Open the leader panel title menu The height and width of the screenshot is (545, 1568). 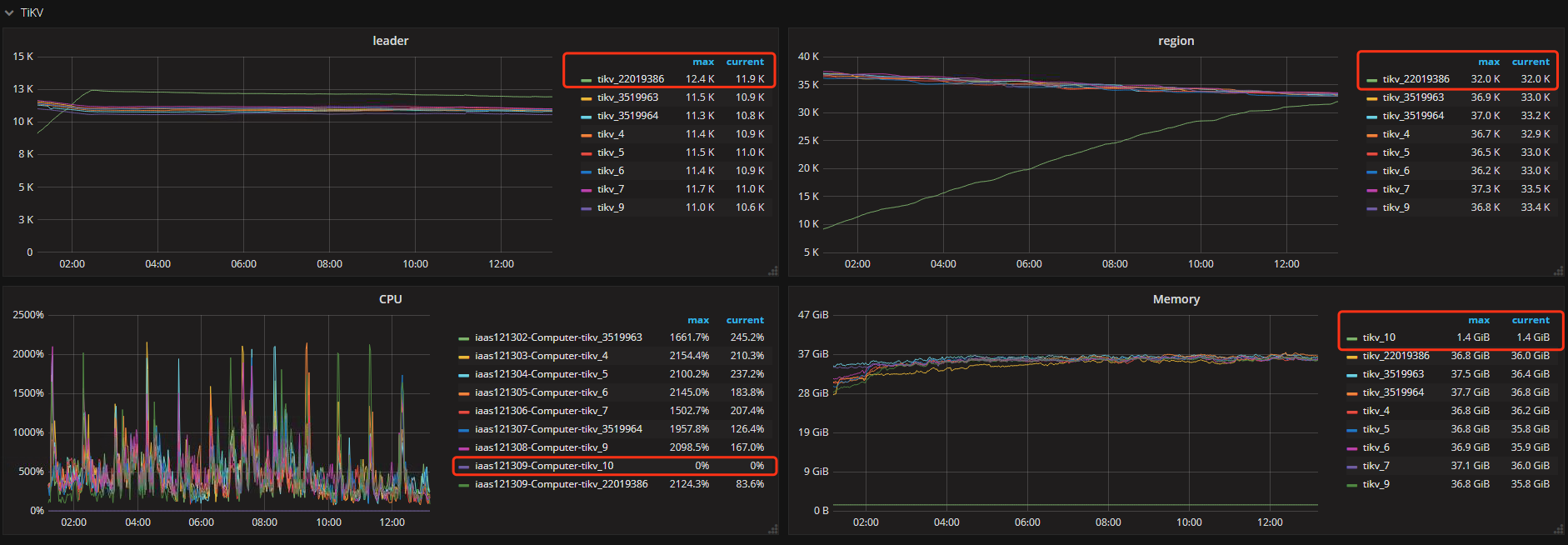point(390,41)
